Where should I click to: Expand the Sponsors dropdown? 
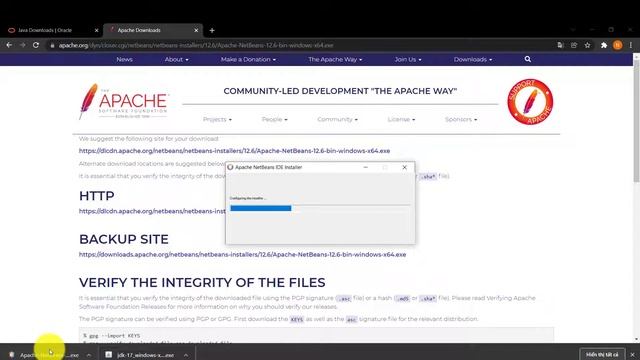(x=461, y=119)
